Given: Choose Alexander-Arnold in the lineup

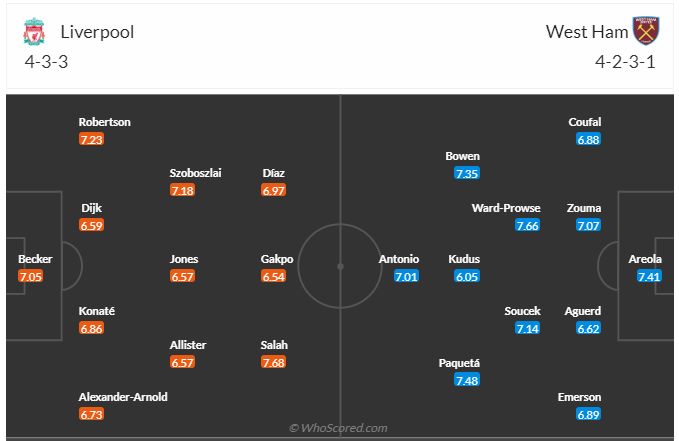Looking at the screenshot, I should click(x=123, y=397).
